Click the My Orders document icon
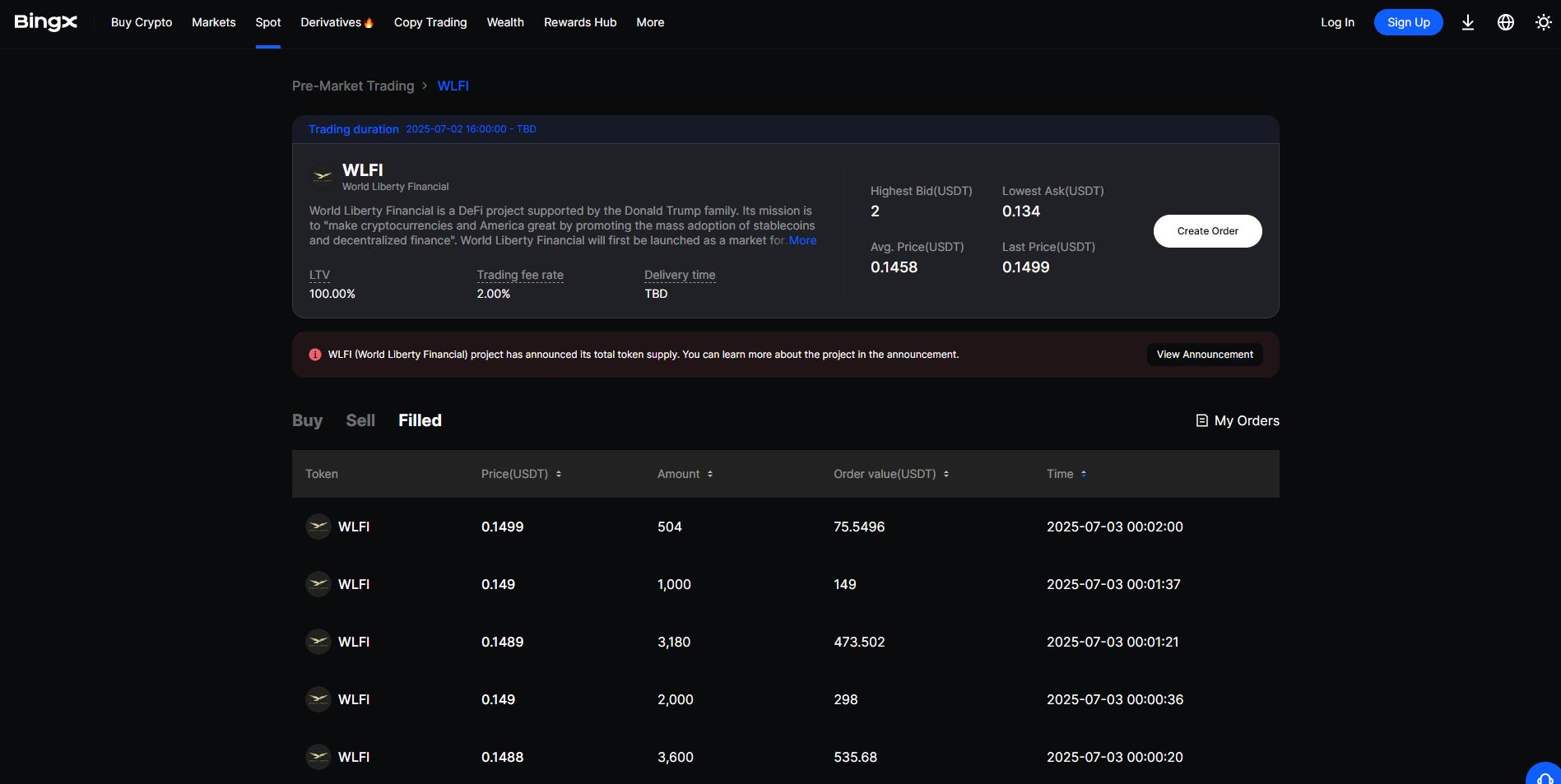The image size is (1561, 784). coord(1201,420)
